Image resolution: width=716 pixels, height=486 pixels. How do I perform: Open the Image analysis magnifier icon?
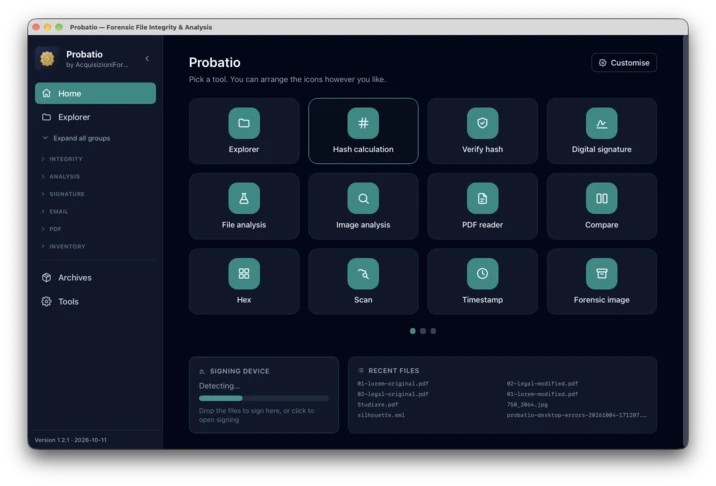tap(363, 198)
